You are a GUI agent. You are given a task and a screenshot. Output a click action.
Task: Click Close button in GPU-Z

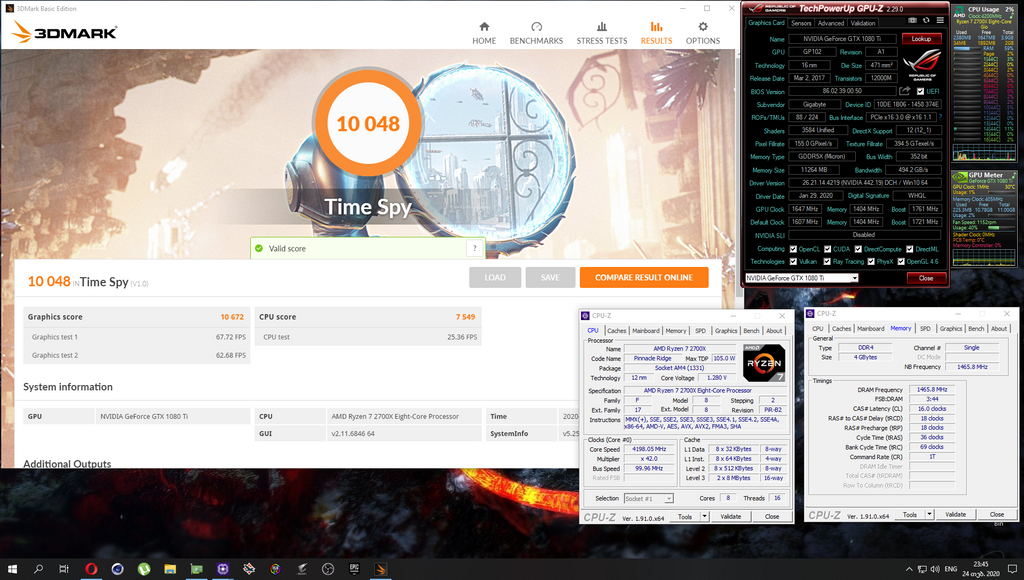[926, 278]
